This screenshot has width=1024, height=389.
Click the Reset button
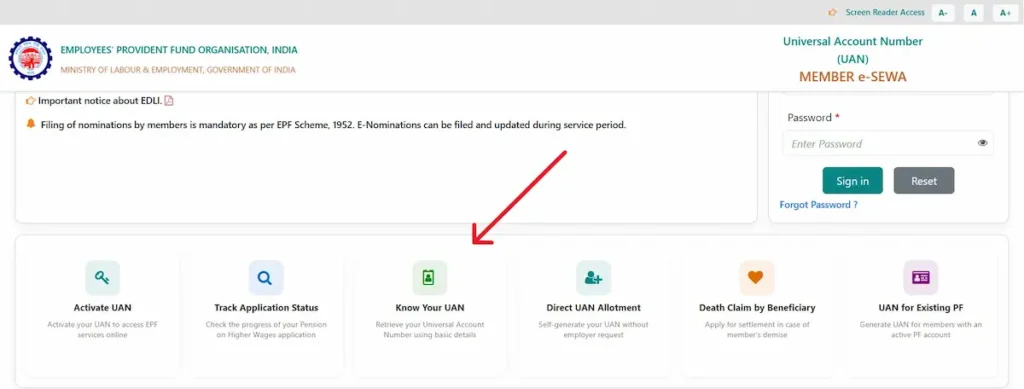pyautogui.click(x=924, y=181)
